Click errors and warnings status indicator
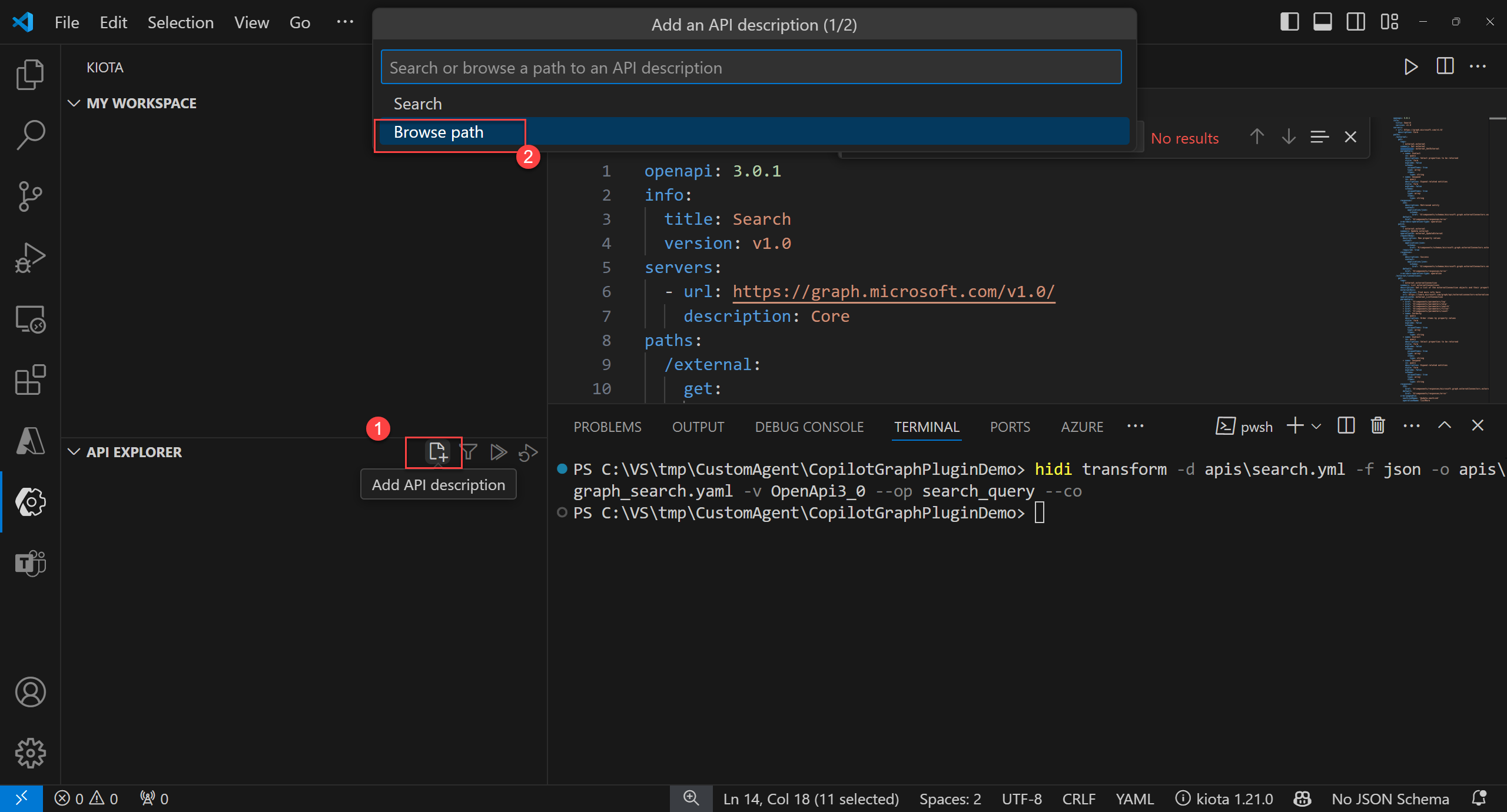The width and height of the screenshot is (1507, 812). coord(87,798)
